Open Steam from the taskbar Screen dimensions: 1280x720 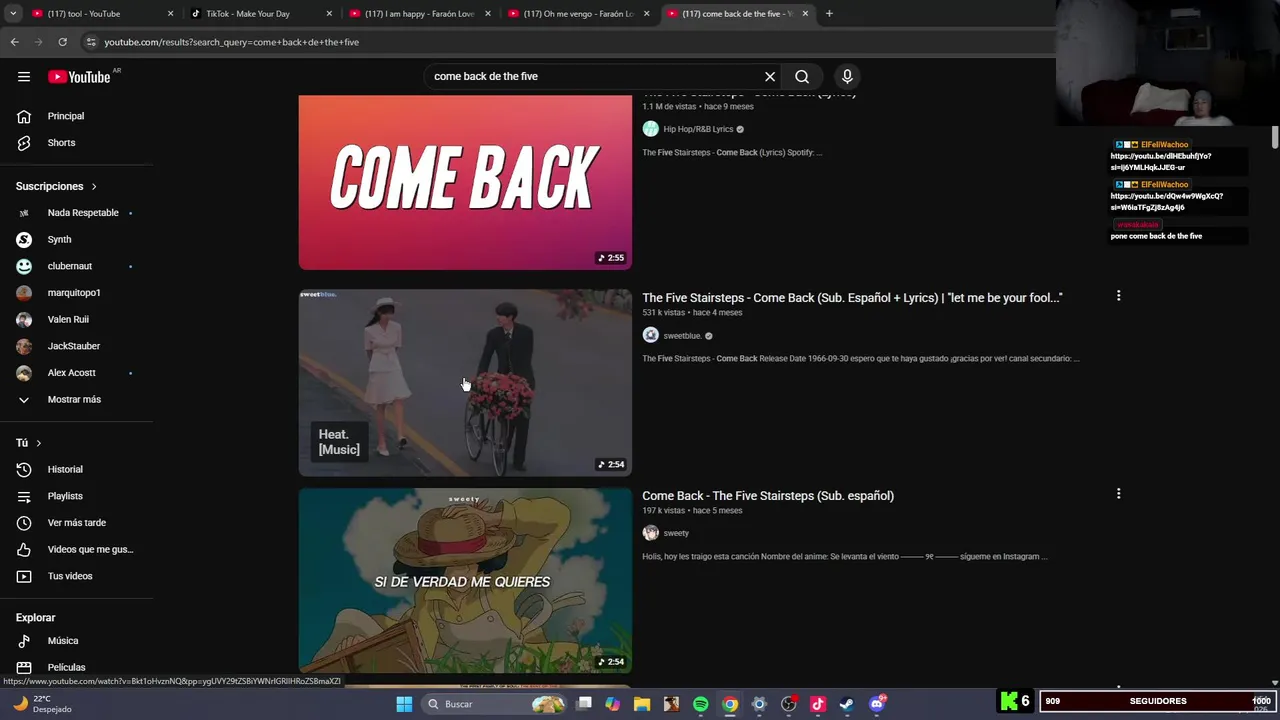point(846,704)
